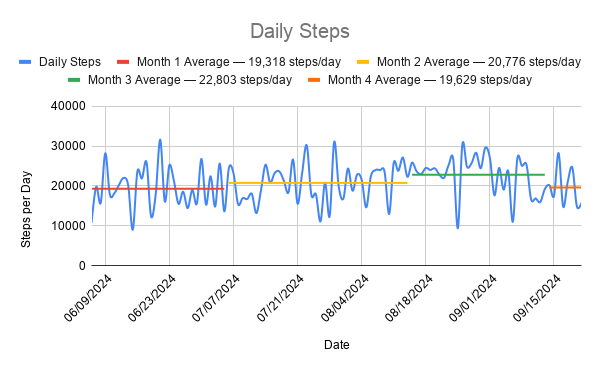Click the x-axis date label 09/01/2024
Viewport: 600px width, 371px height.
(x=473, y=298)
